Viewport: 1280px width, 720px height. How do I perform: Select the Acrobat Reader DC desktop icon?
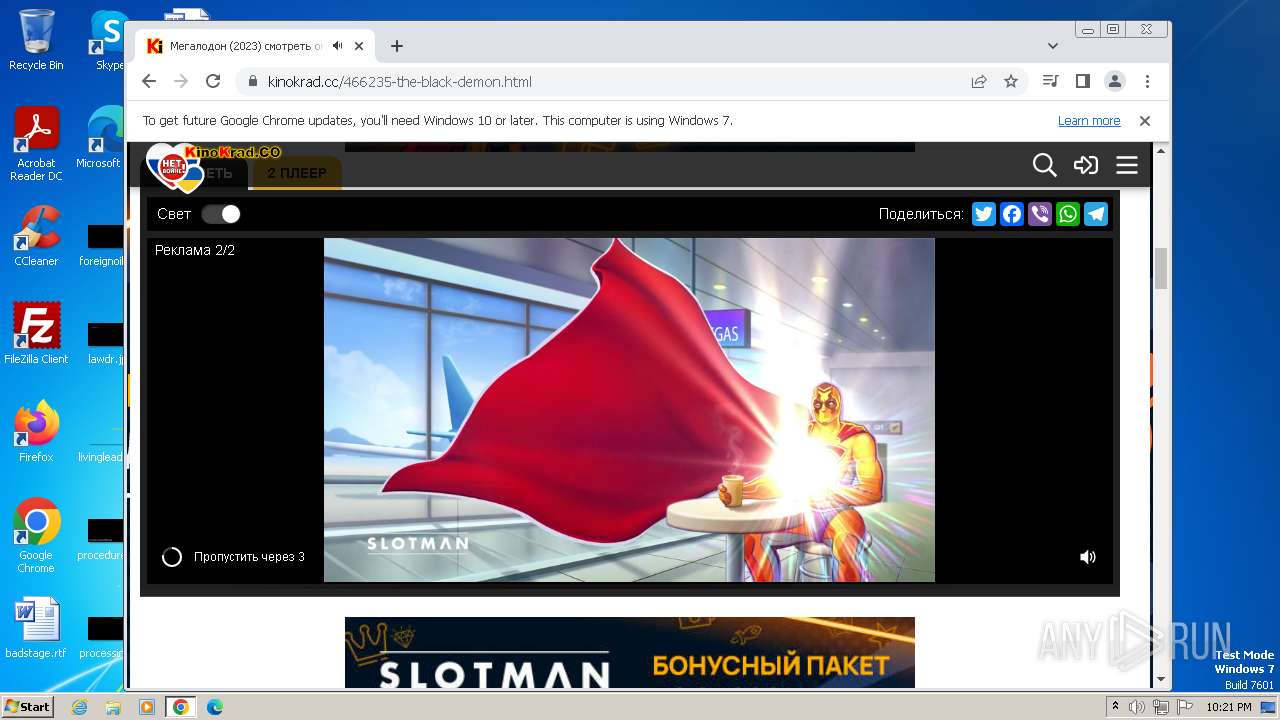pyautogui.click(x=36, y=145)
